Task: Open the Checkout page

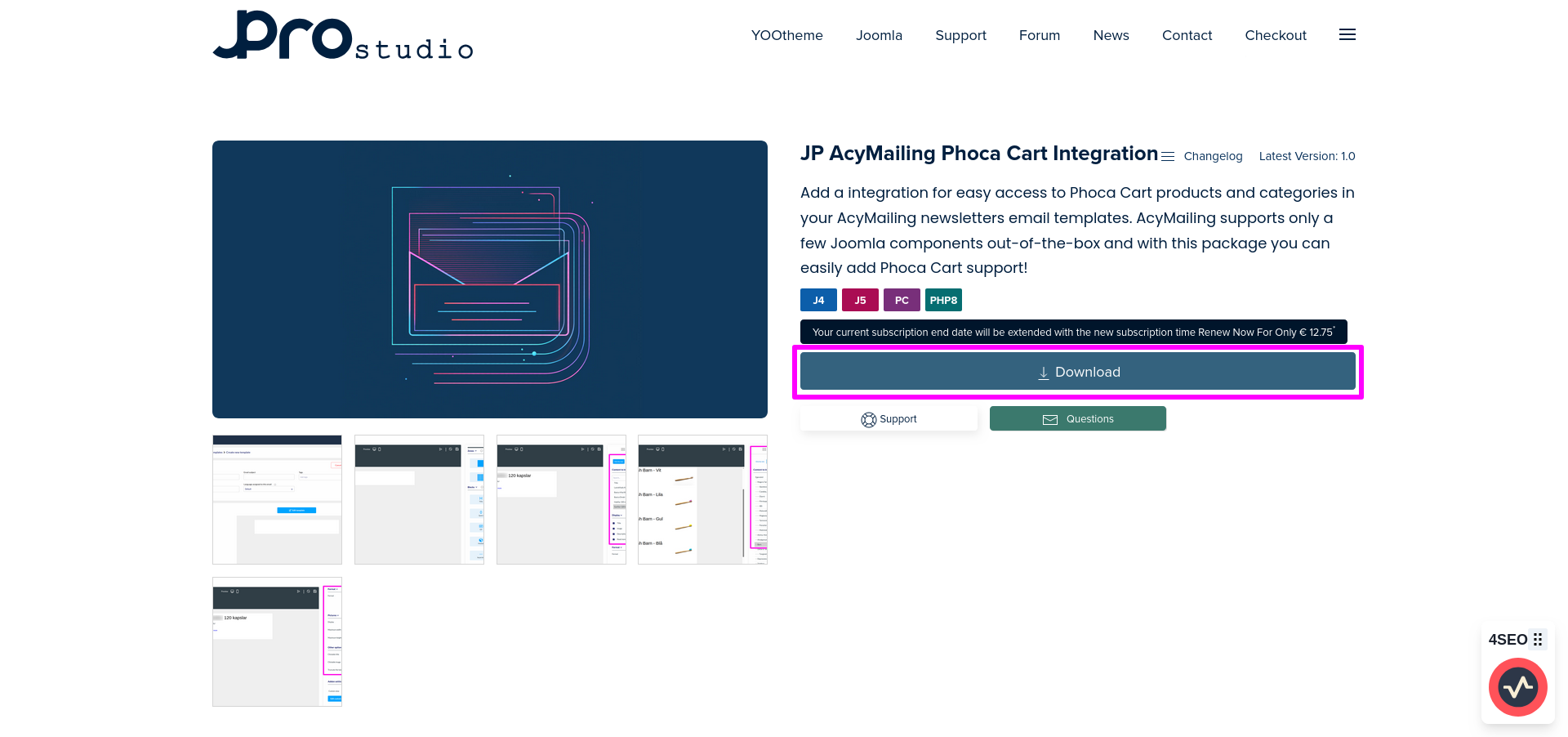Action: [x=1275, y=35]
